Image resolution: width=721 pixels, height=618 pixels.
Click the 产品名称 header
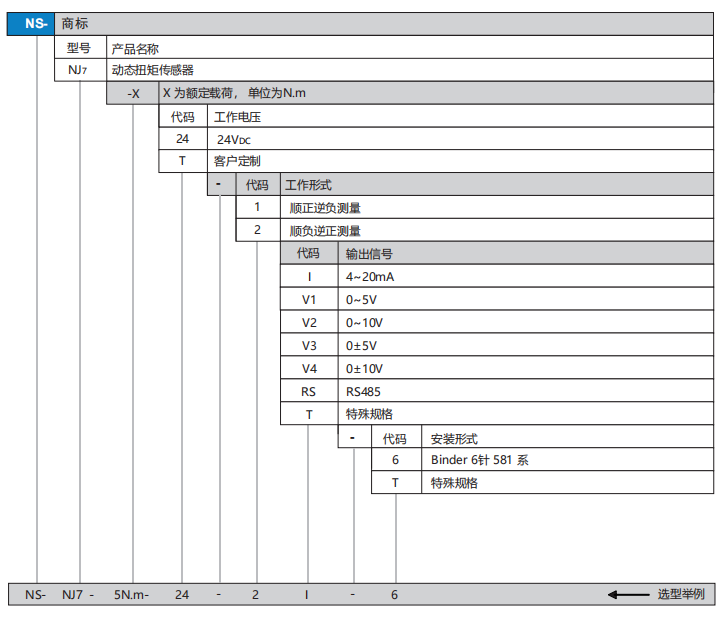pos(135,49)
